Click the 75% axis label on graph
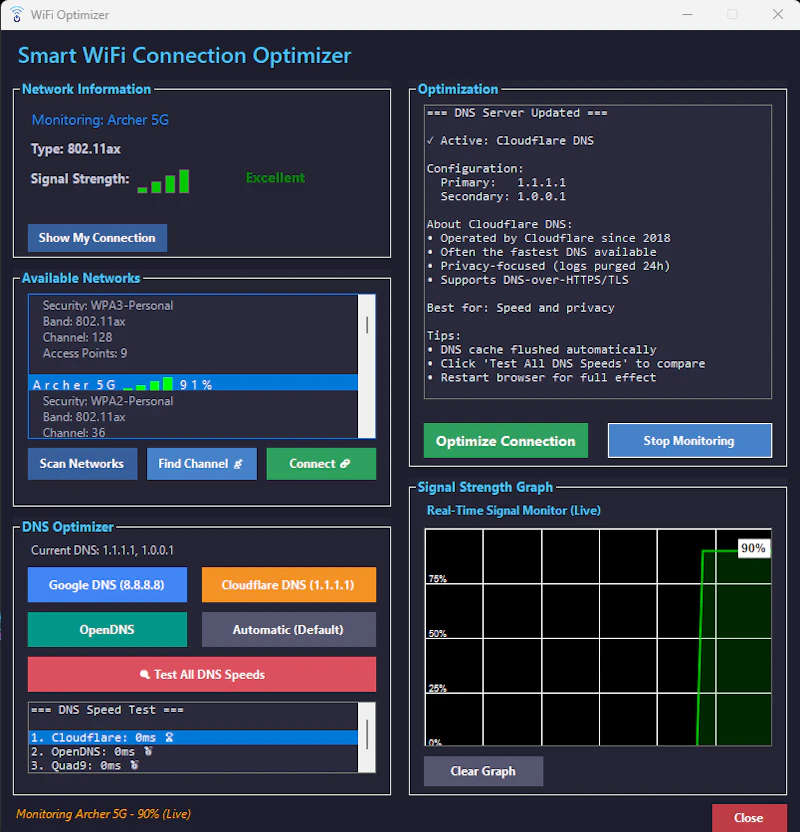The height and width of the screenshot is (832, 800). point(438,578)
